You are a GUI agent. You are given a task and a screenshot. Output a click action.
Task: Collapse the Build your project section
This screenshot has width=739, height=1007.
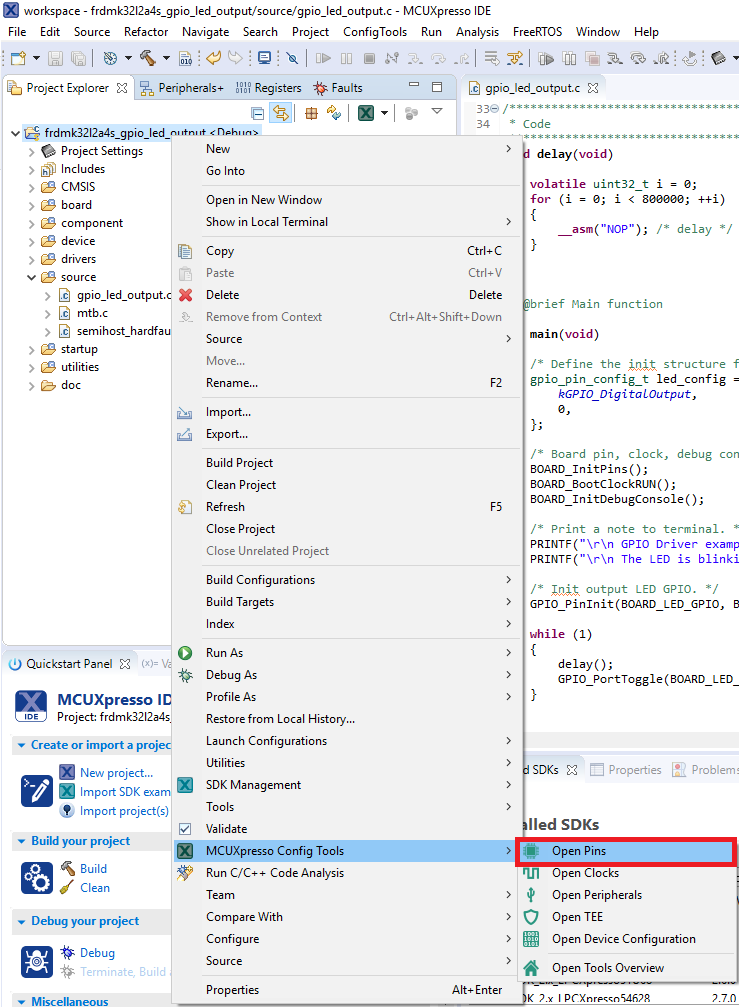click(x=21, y=841)
